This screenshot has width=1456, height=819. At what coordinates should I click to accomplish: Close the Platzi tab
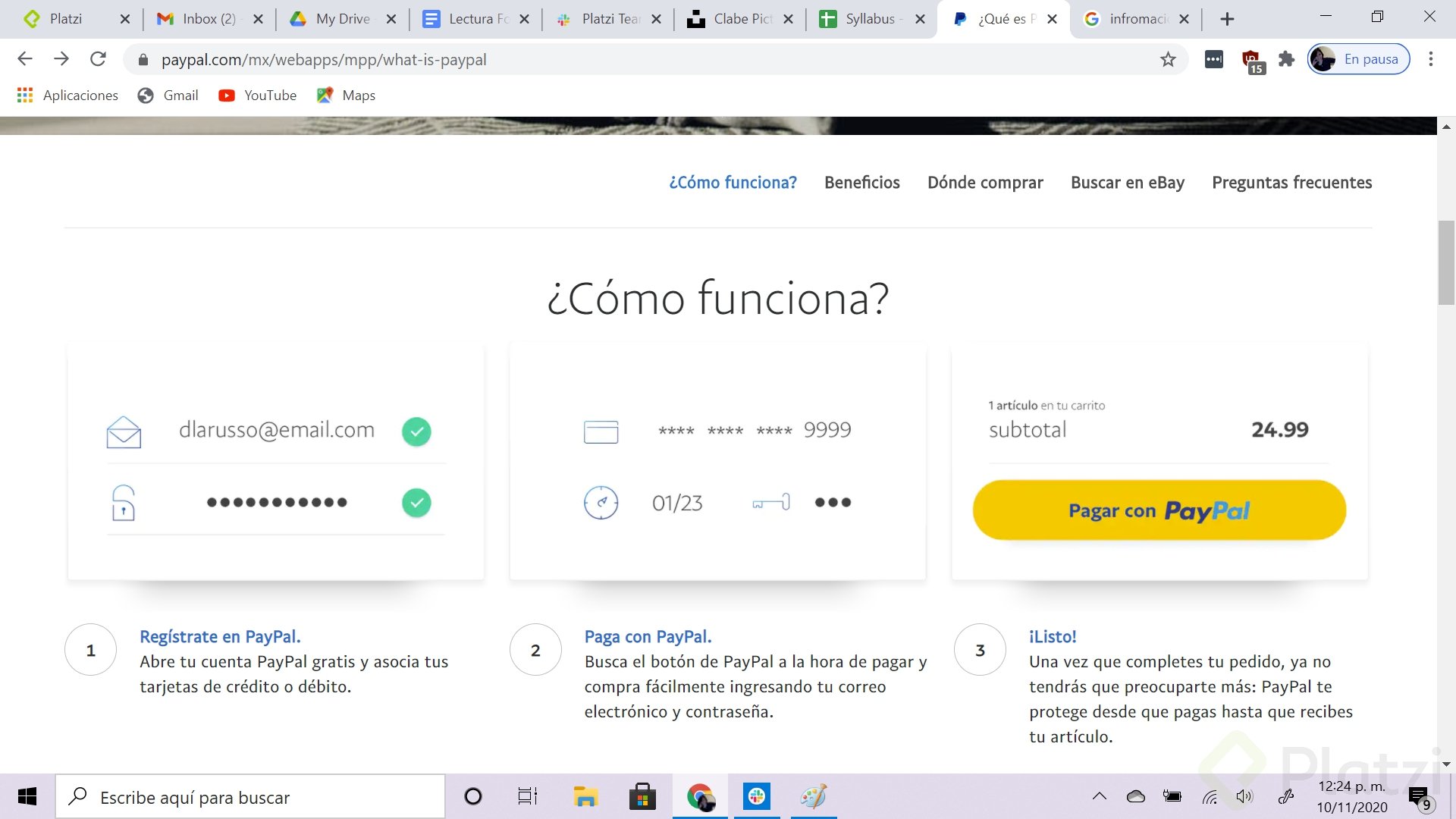[x=125, y=19]
